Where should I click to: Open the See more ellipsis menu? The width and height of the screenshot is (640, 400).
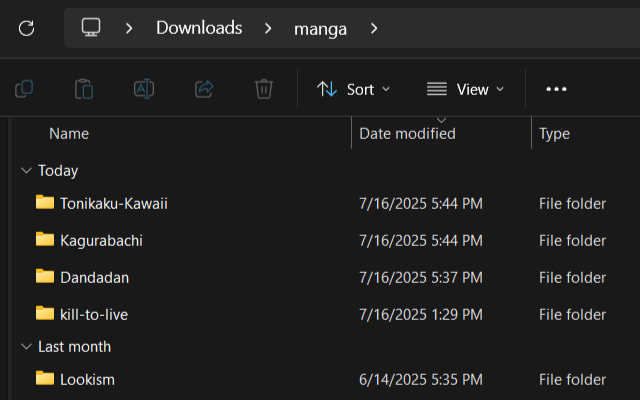556,89
